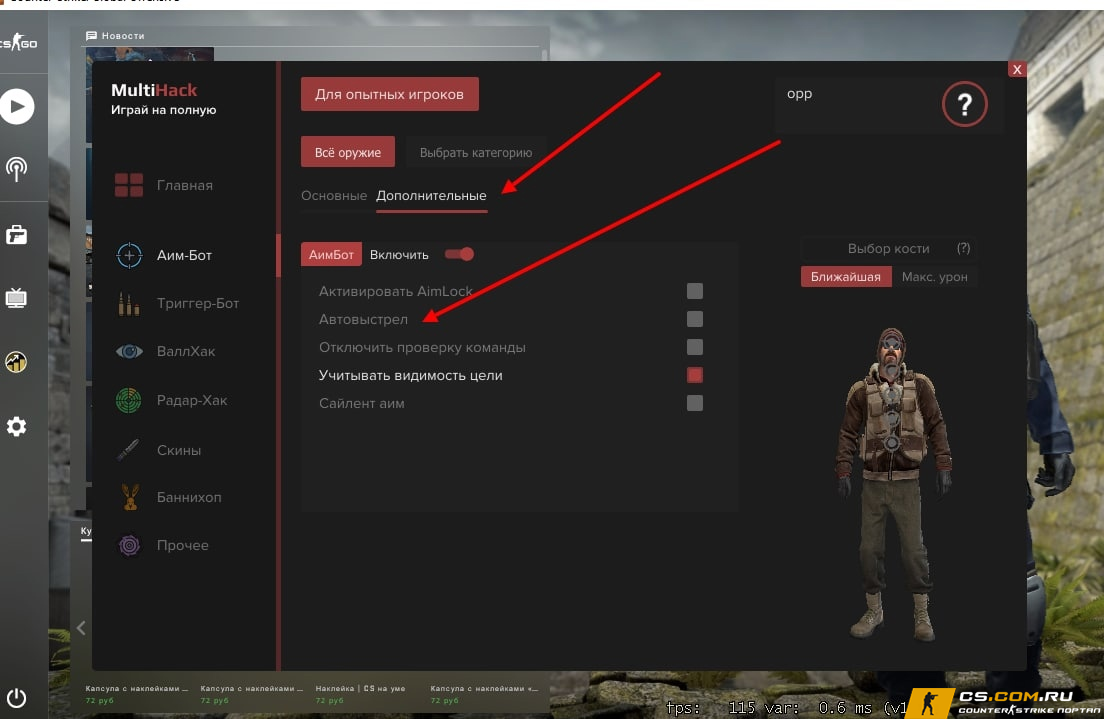Select the ВаллХак eye icon
Image resolution: width=1104 pixels, height=719 pixels.
click(x=129, y=351)
